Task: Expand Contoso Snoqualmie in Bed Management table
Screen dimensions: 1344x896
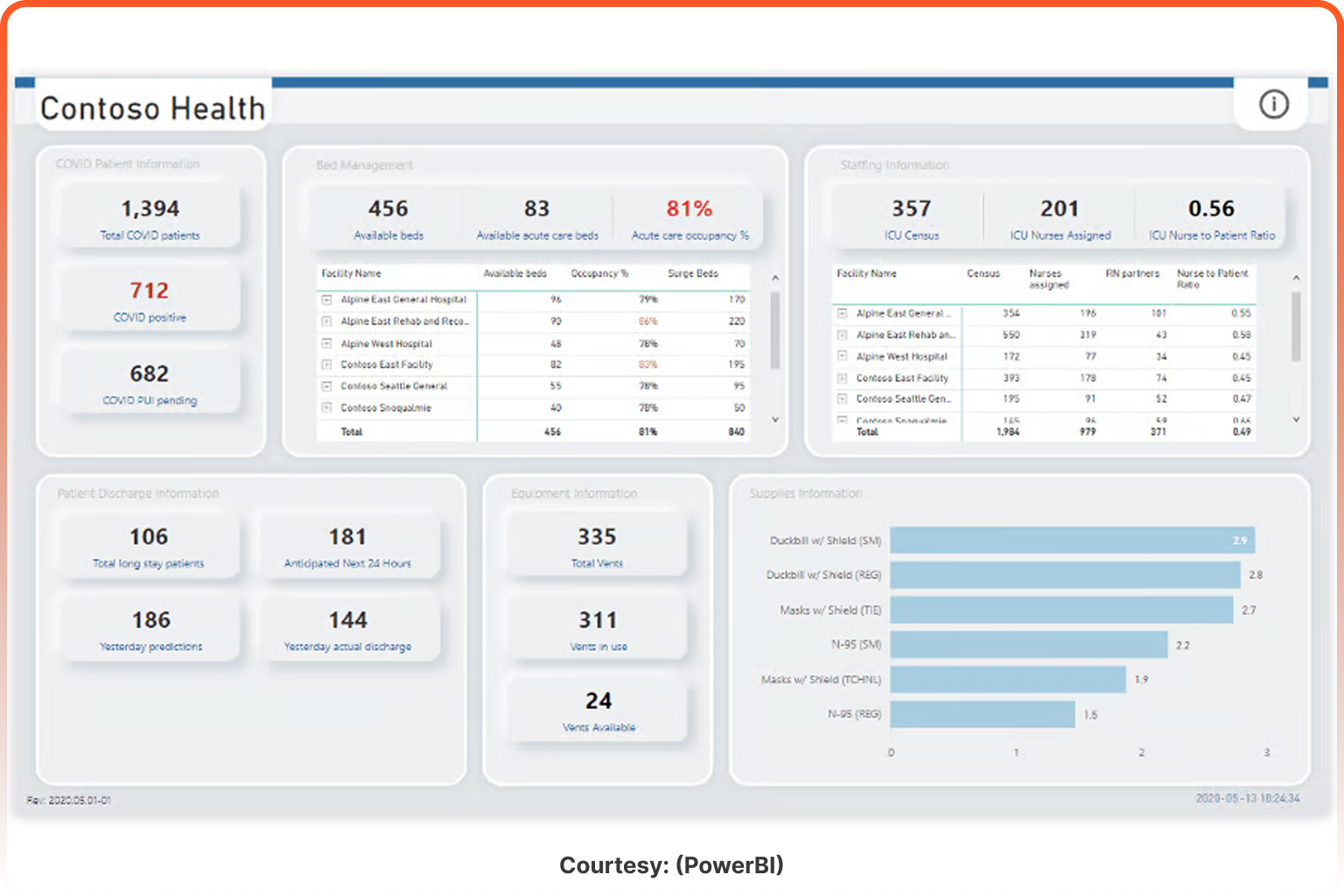Action: [325, 408]
